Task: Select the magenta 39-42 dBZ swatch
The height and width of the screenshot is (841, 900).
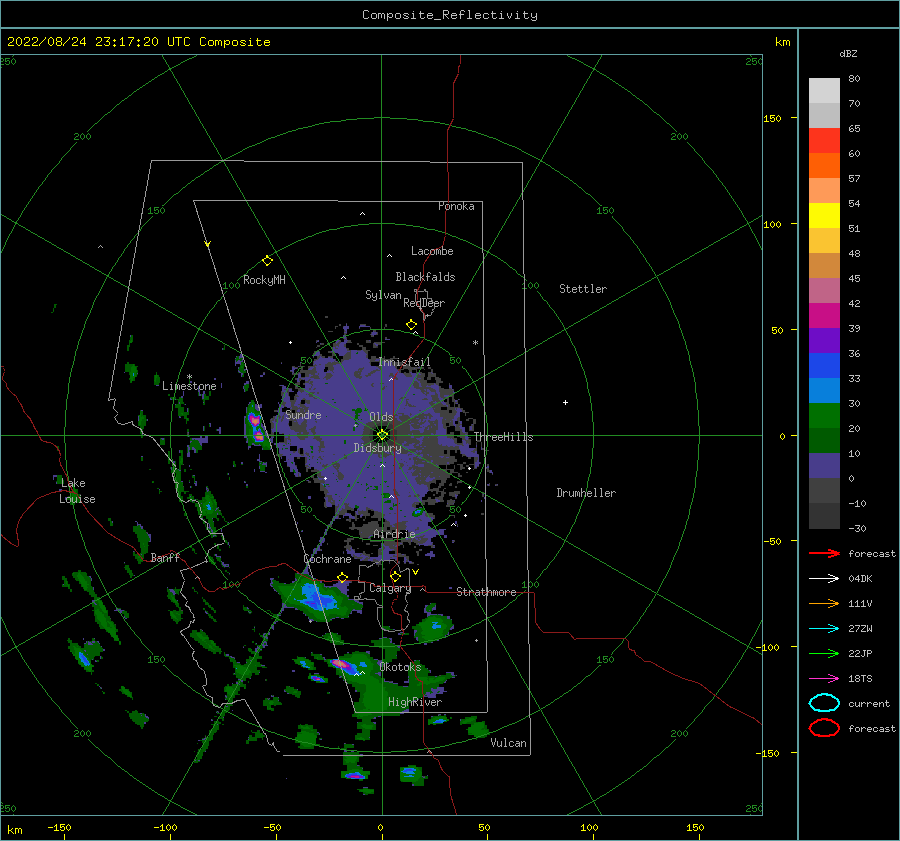Action: pos(824,316)
